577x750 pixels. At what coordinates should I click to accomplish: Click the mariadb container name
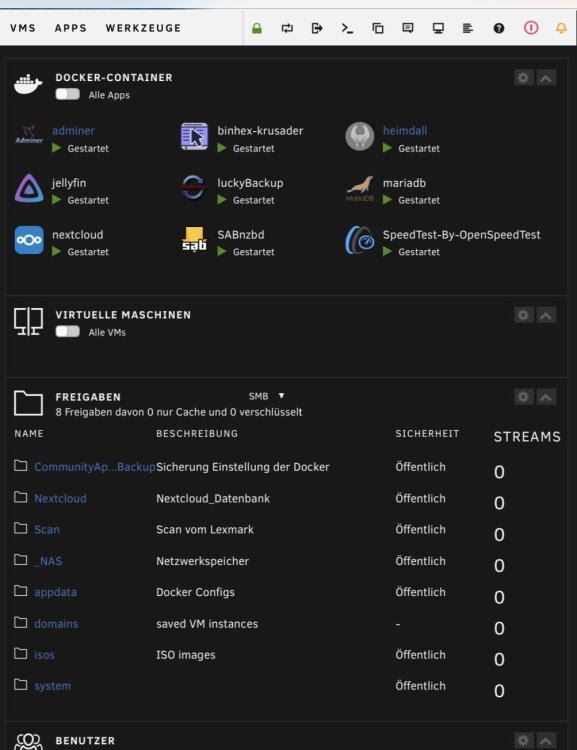point(404,183)
